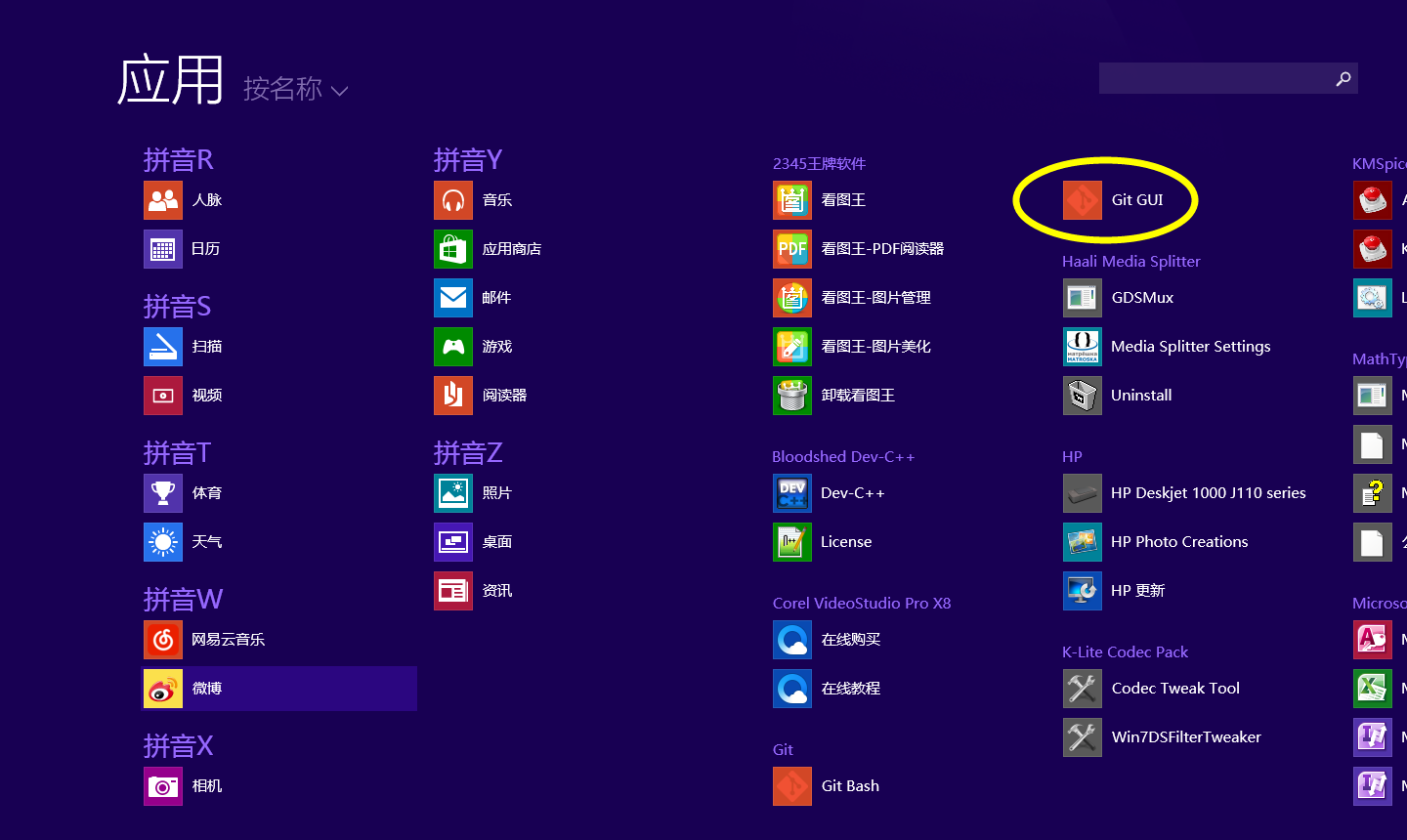Open Media Splitter Settings icon

tap(1083, 347)
